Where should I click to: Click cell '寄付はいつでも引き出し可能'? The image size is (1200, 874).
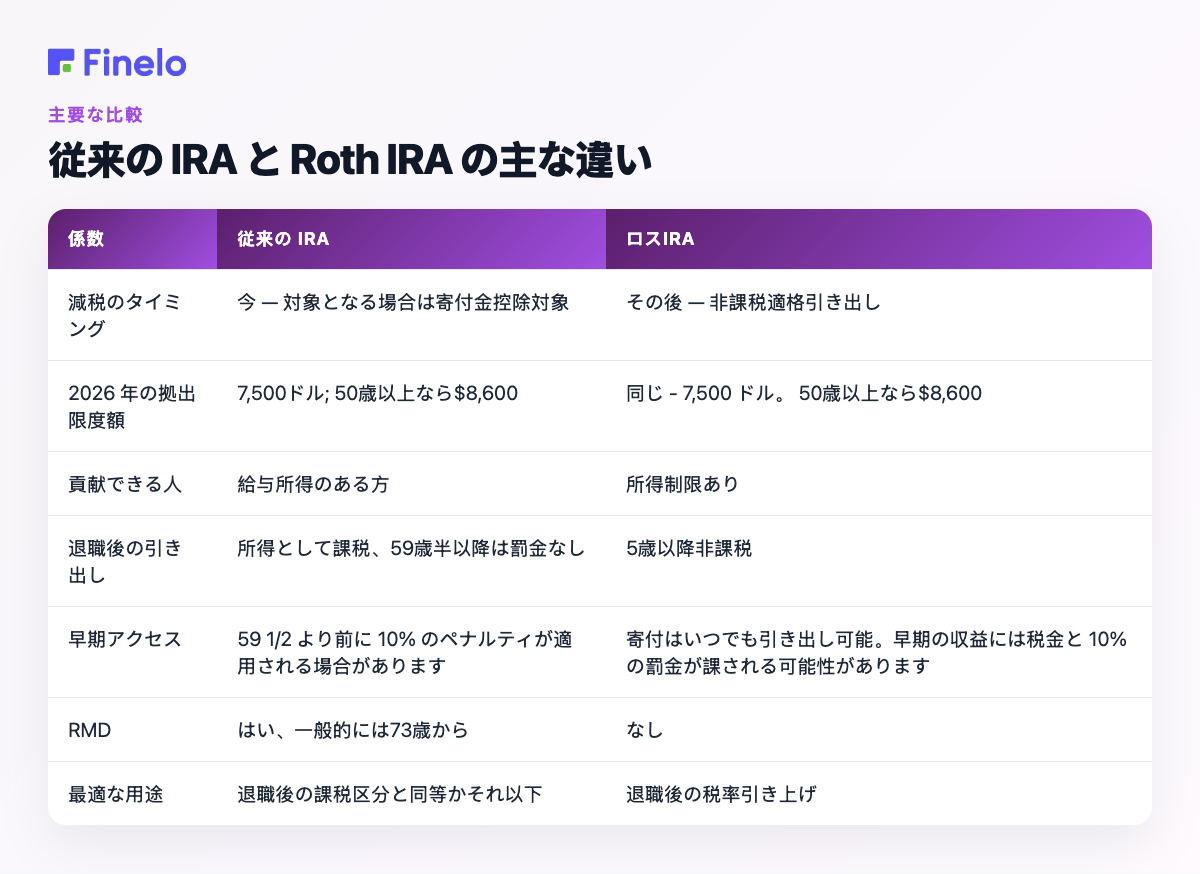[x=877, y=651]
